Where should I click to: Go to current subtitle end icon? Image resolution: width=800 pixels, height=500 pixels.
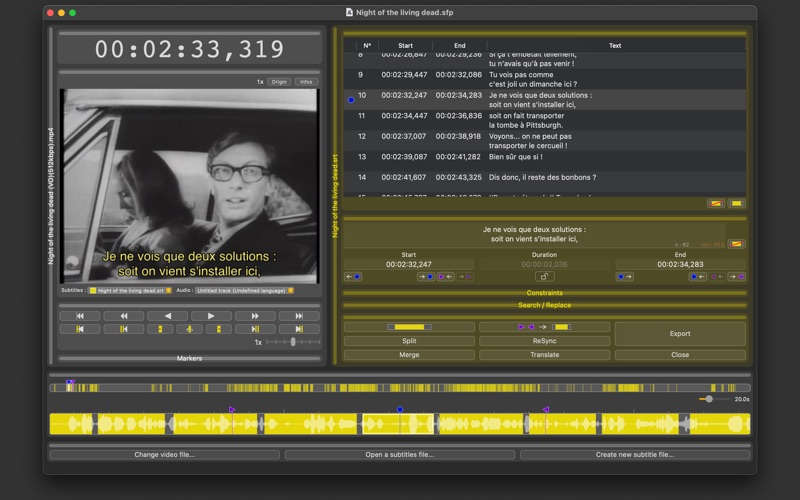(x=219, y=329)
